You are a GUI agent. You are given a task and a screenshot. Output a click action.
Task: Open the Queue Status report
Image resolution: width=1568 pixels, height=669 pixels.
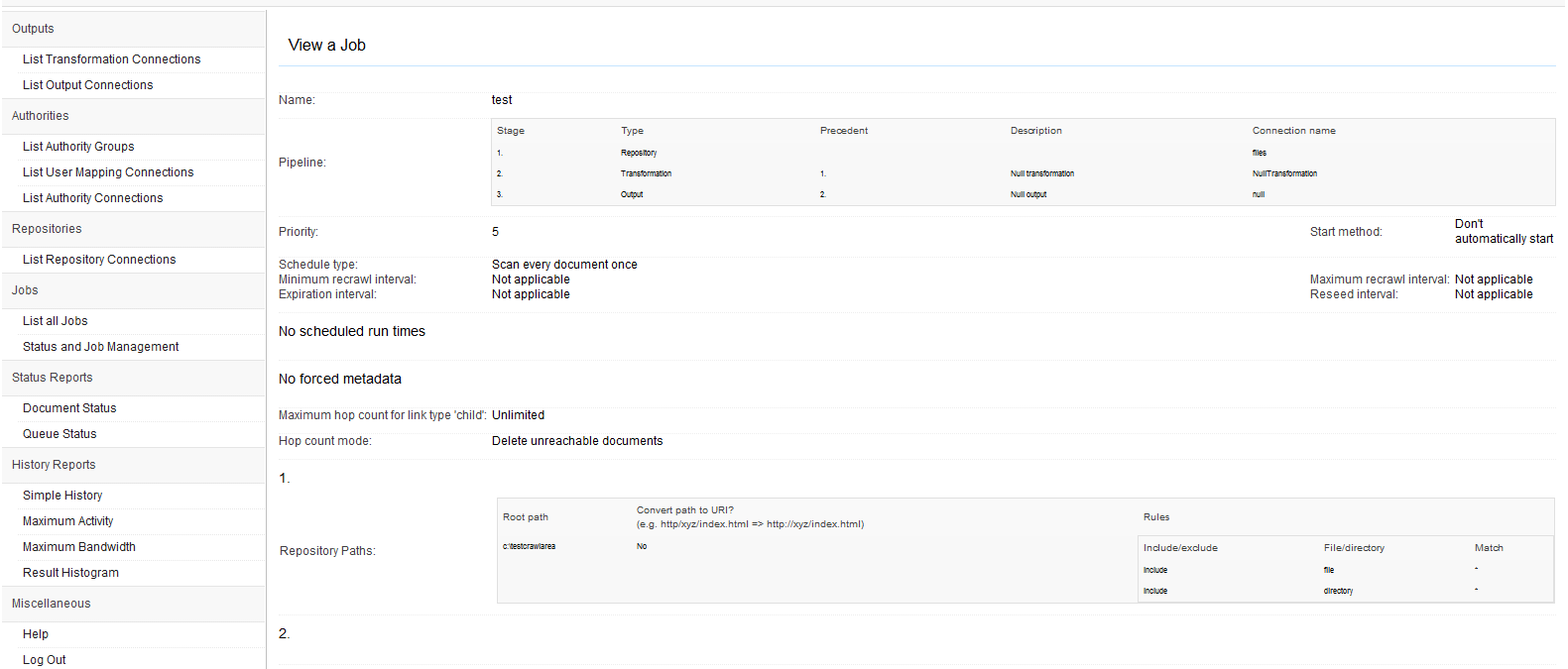coord(60,434)
